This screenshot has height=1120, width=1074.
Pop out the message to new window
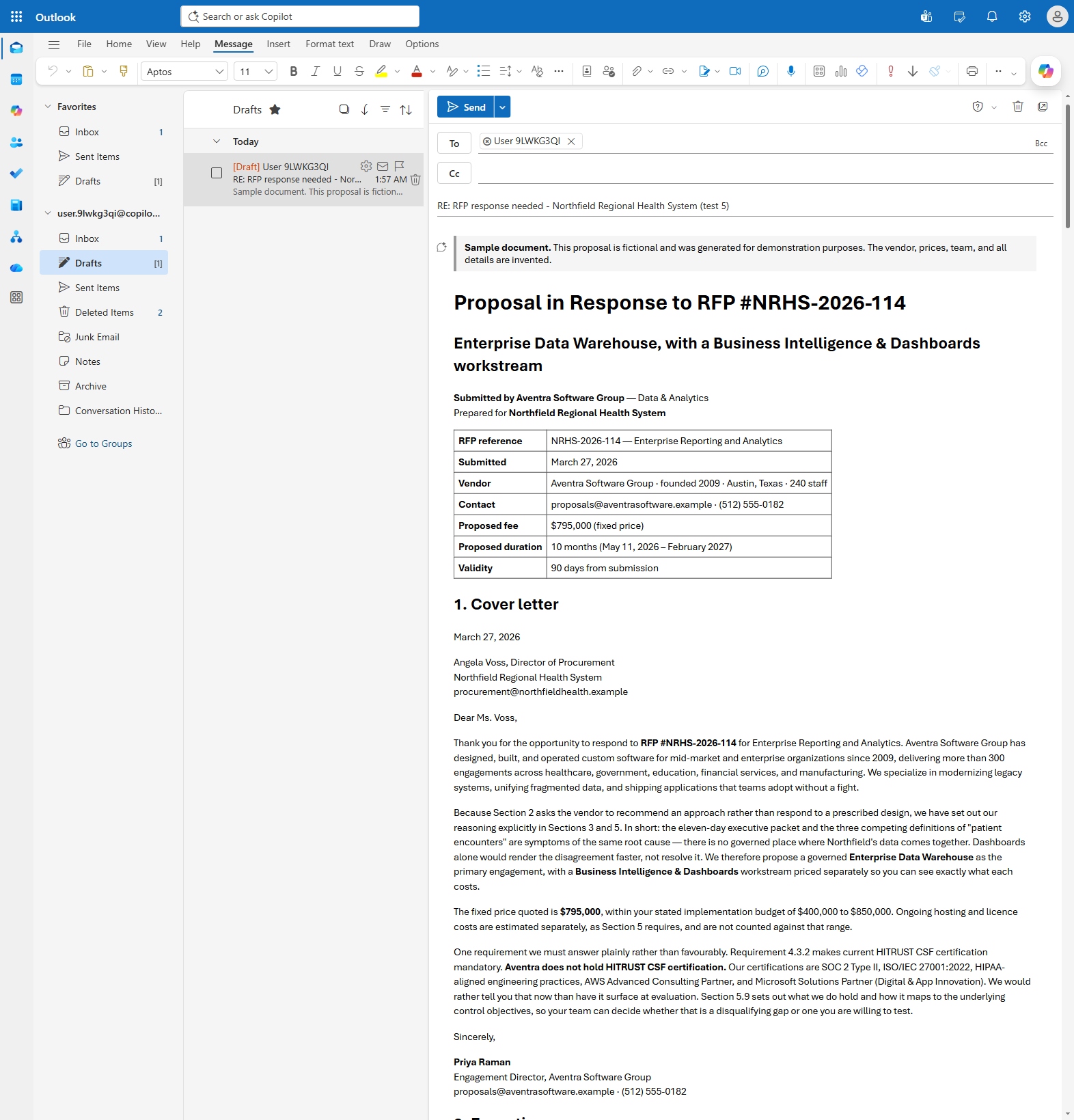coord(1043,107)
